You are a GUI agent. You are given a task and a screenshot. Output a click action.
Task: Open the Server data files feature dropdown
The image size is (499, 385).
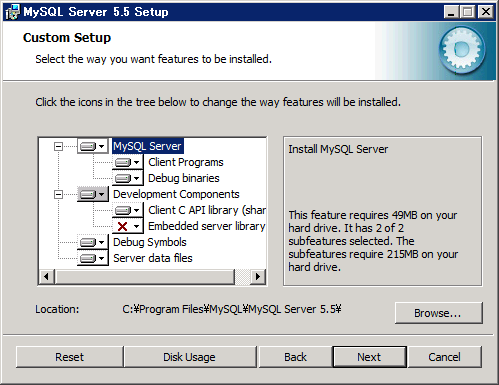coord(93,258)
